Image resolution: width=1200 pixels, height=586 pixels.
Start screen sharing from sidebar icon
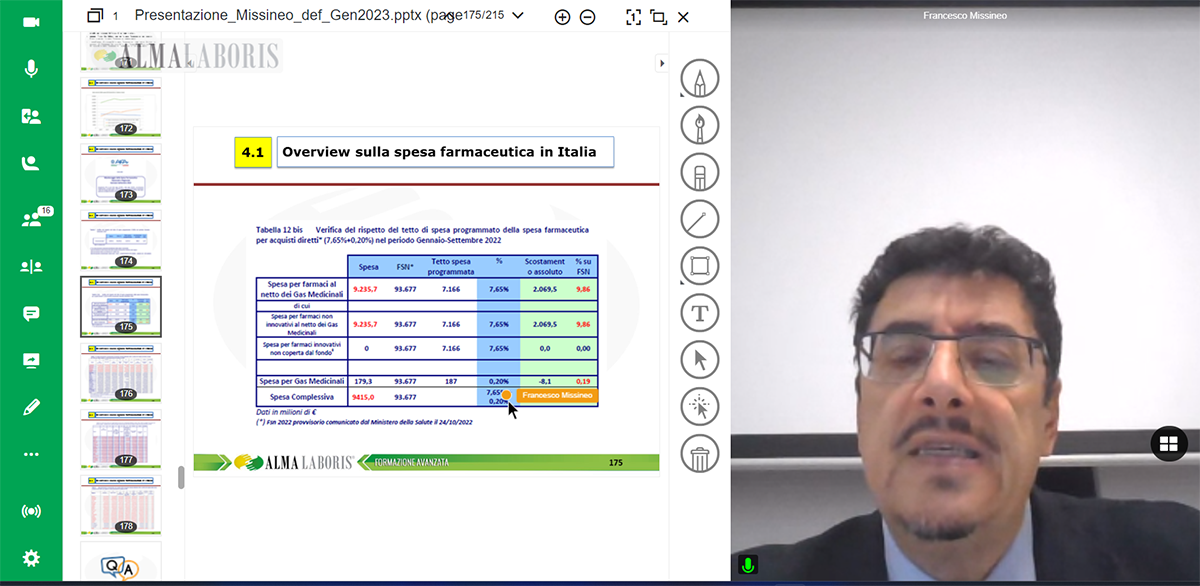pyautogui.click(x=31, y=360)
